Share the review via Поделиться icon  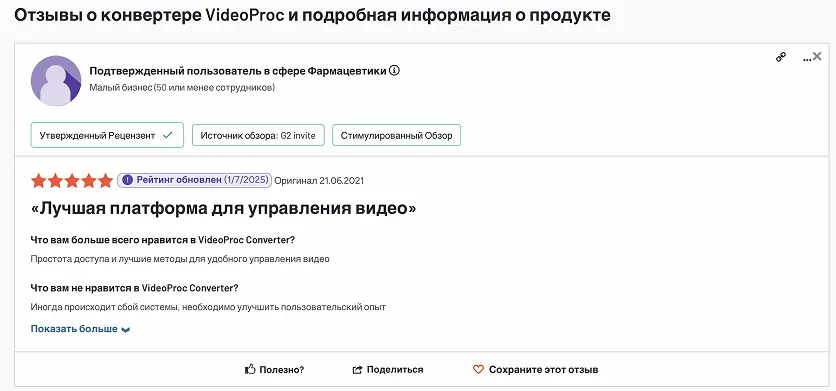coord(388,369)
